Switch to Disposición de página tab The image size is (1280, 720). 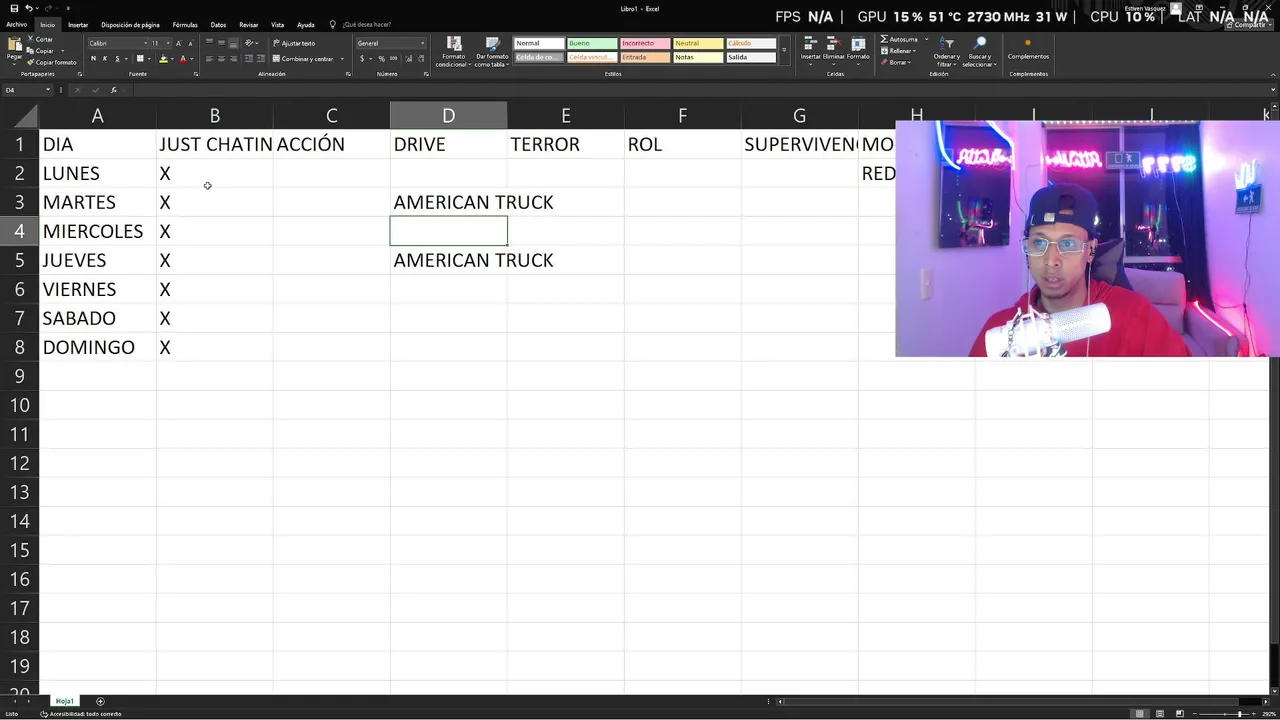tap(130, 25)
